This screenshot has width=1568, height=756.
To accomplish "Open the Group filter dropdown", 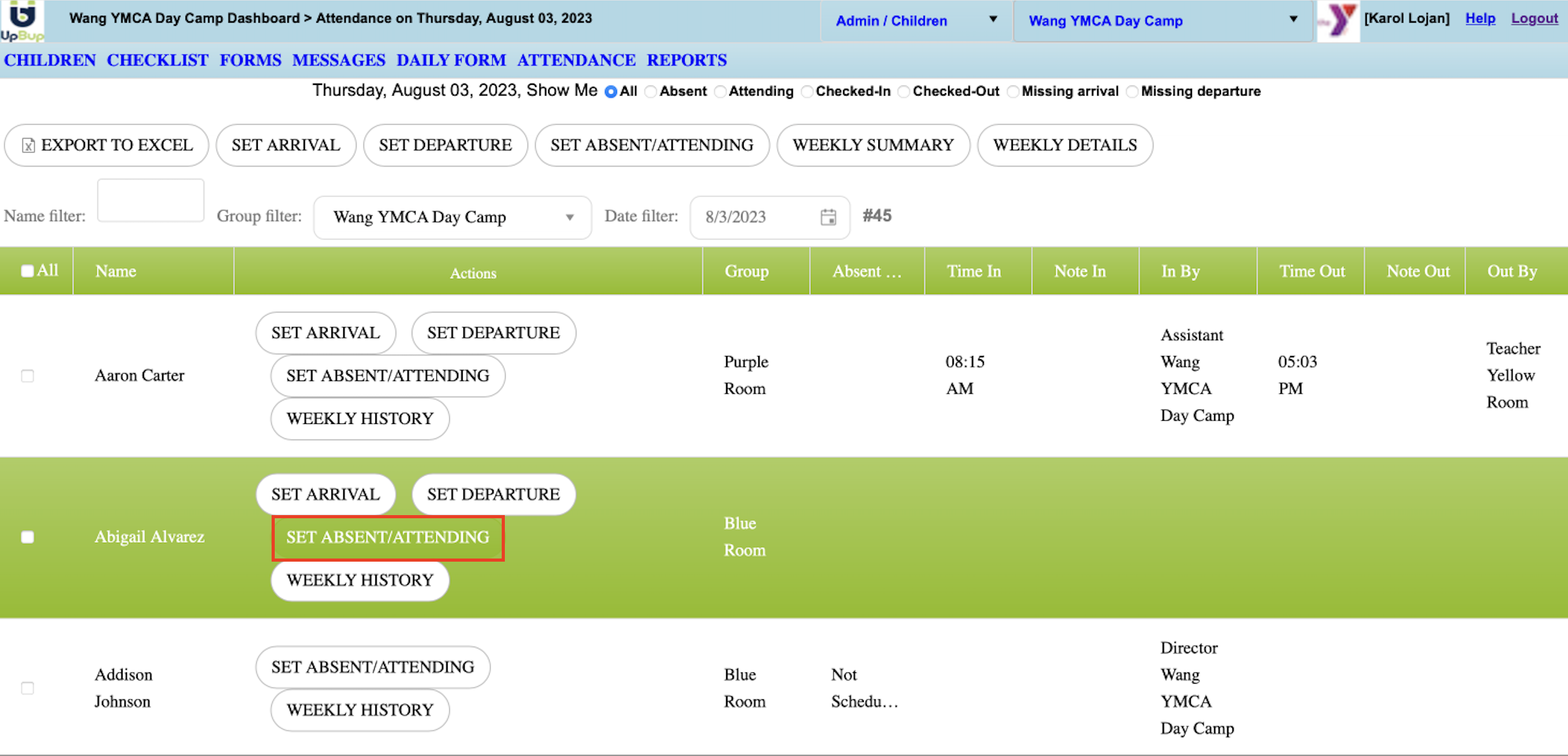I will pyautogui.click(x=452, y=218).
